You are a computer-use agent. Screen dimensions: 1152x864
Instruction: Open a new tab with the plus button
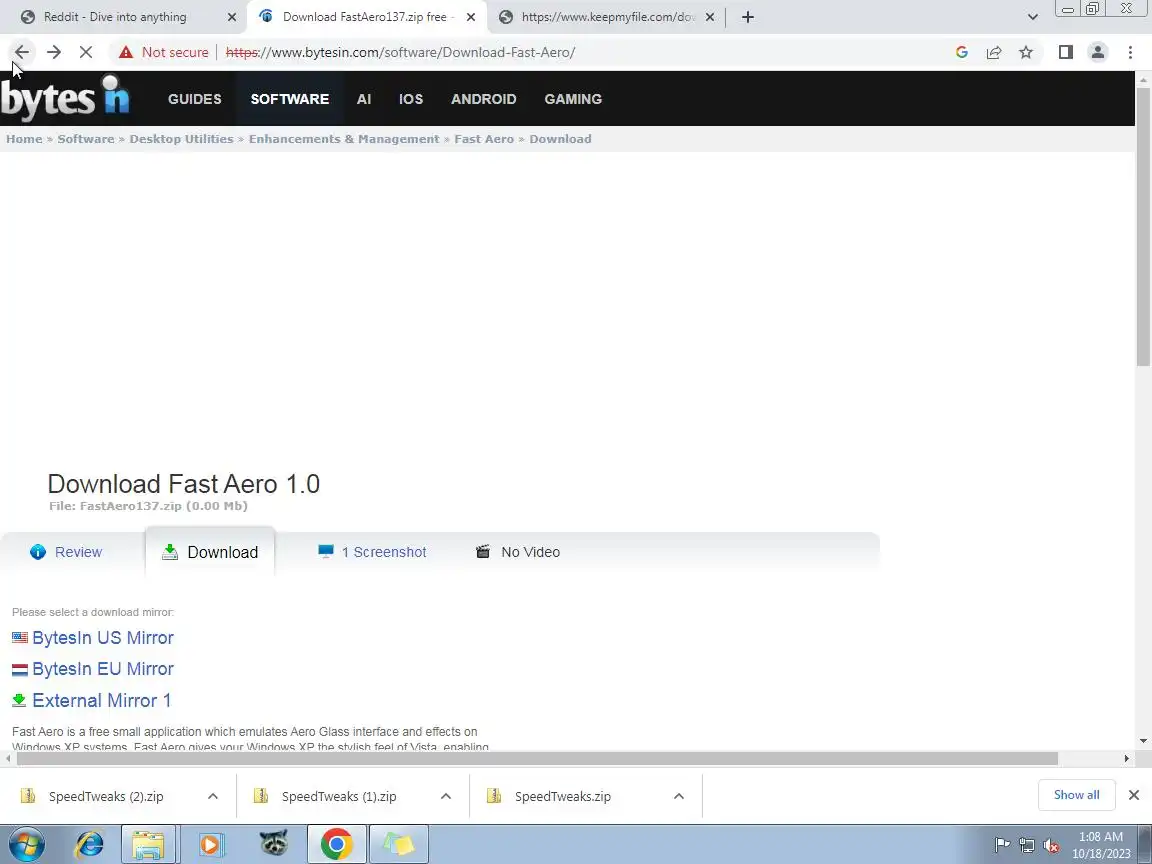click(747, 17)
